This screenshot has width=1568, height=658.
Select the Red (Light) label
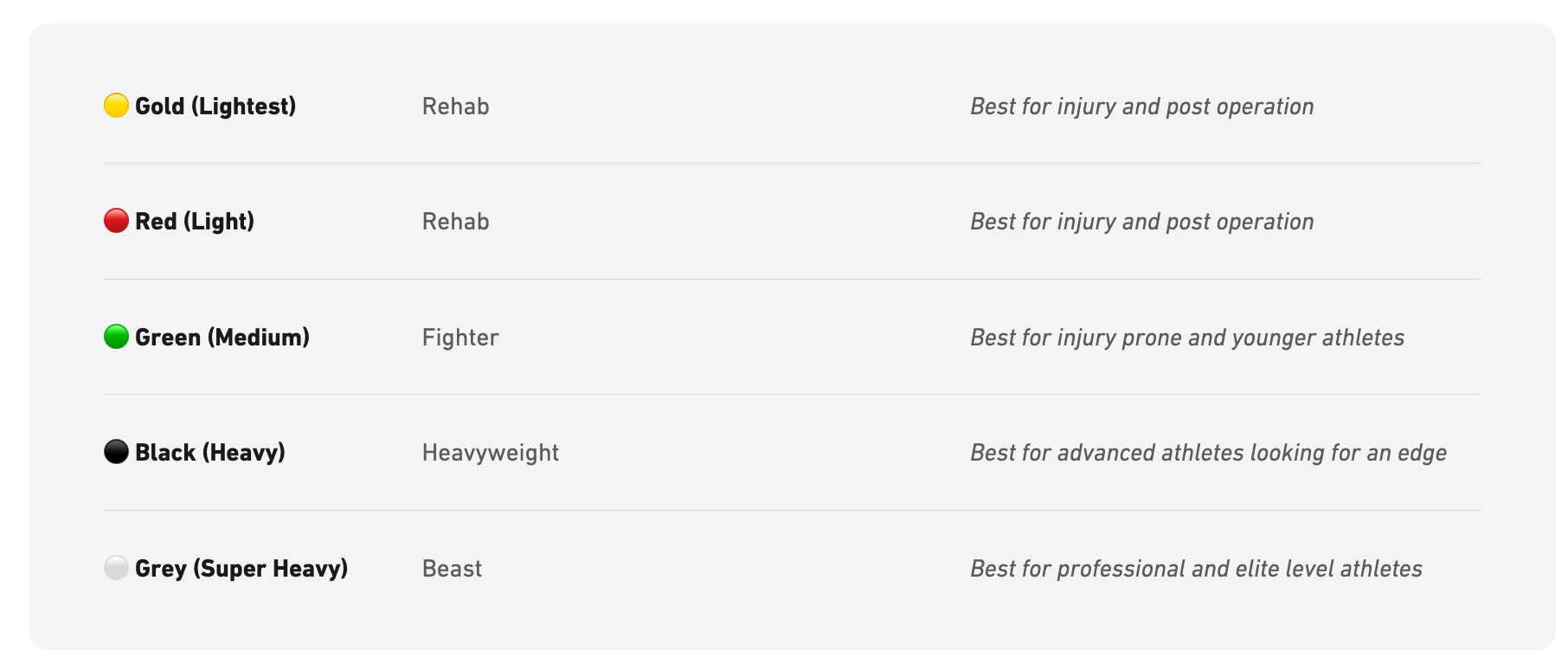[x=195, y=221]
